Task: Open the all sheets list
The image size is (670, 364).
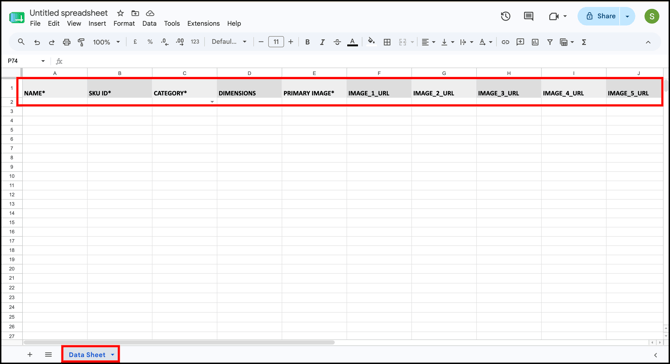Action: click(48, 355)
